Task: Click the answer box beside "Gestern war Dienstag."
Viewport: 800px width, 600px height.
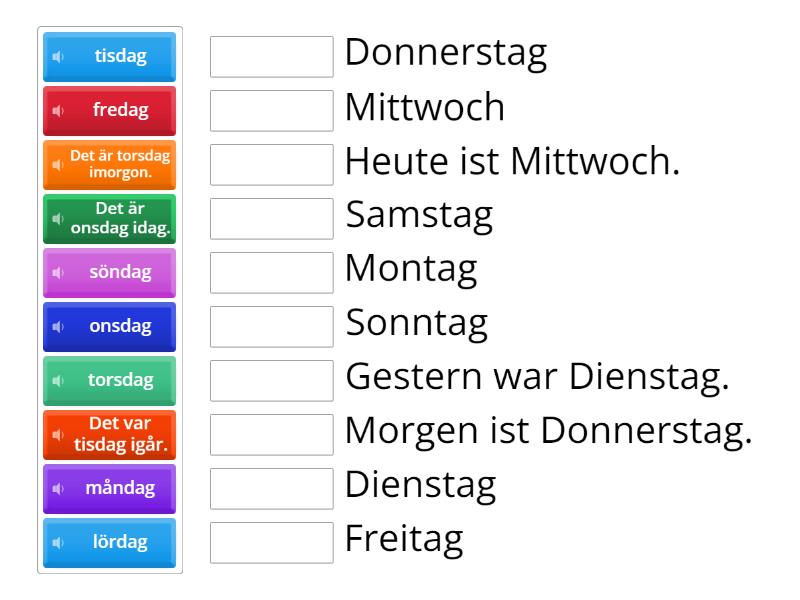Action: tap(272, 381)
